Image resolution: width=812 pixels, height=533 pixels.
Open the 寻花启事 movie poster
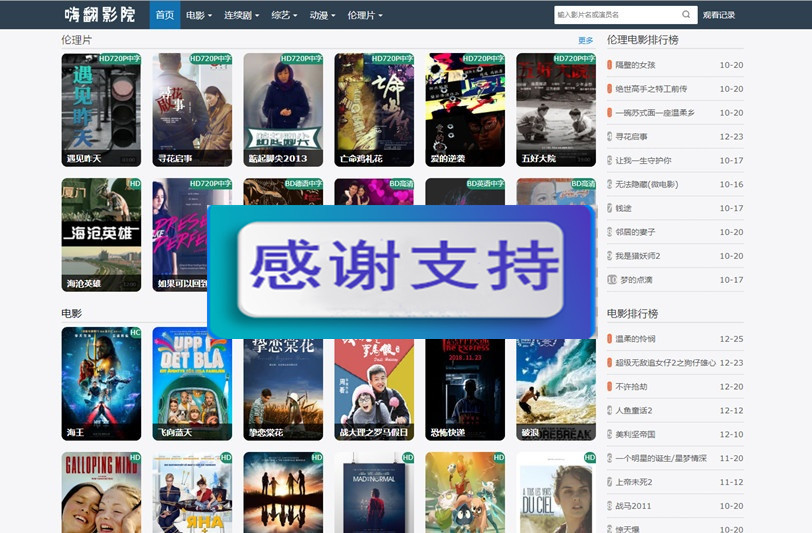point(192,110)
